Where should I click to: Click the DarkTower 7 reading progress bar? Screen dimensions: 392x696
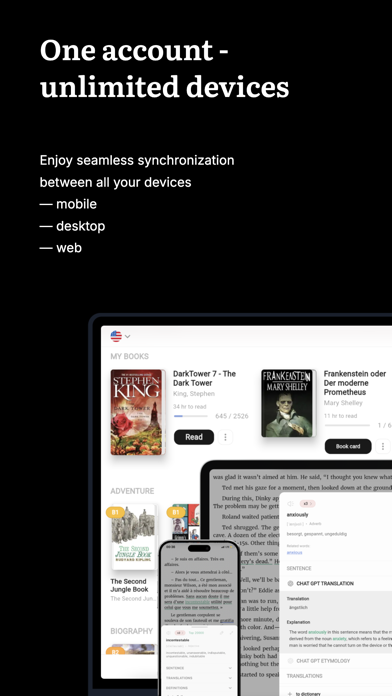pos(190,416)
